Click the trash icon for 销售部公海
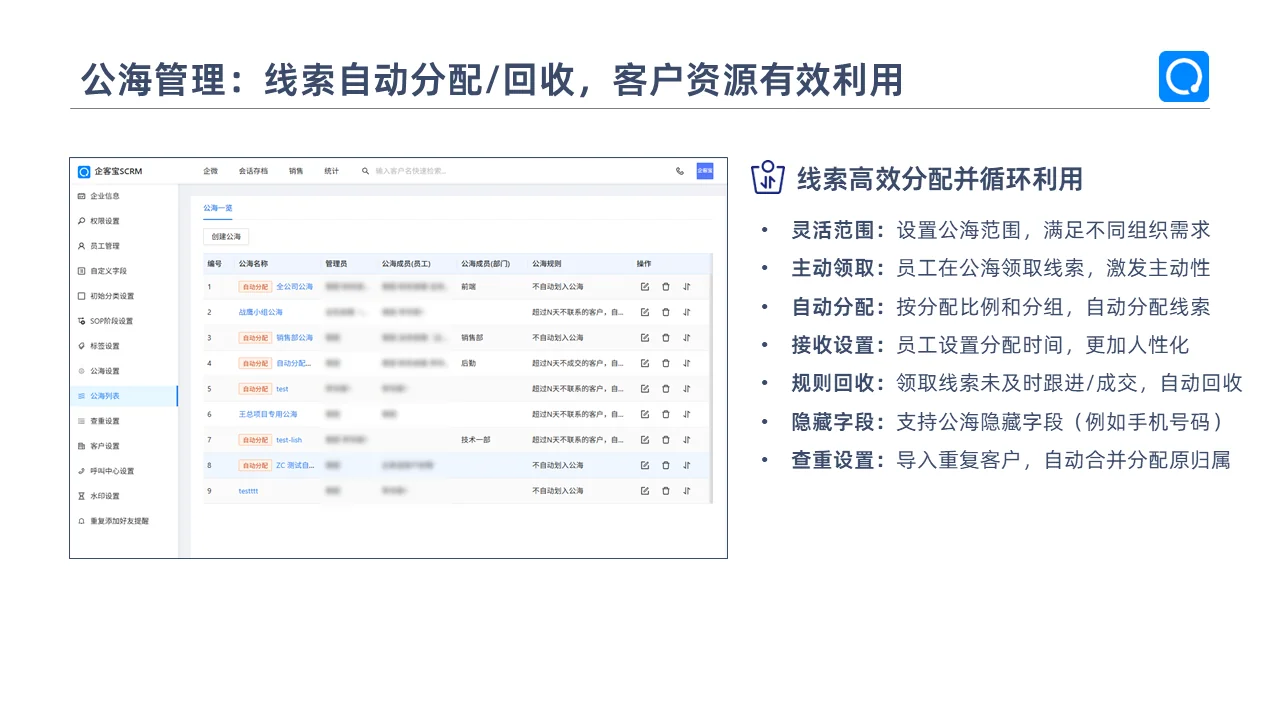1280x720 pixels. 666,338
